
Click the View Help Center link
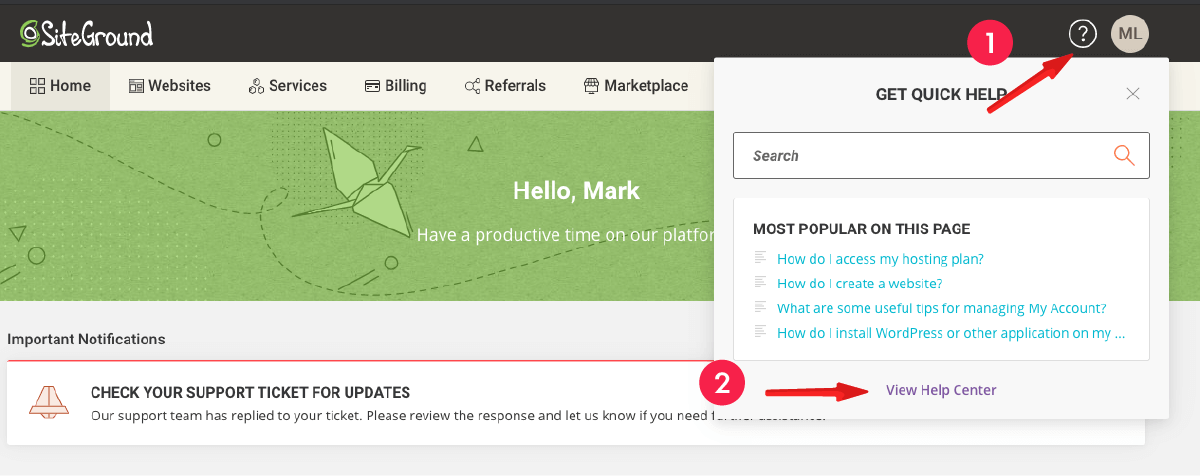pyautogui.click(x=941, y=390)
